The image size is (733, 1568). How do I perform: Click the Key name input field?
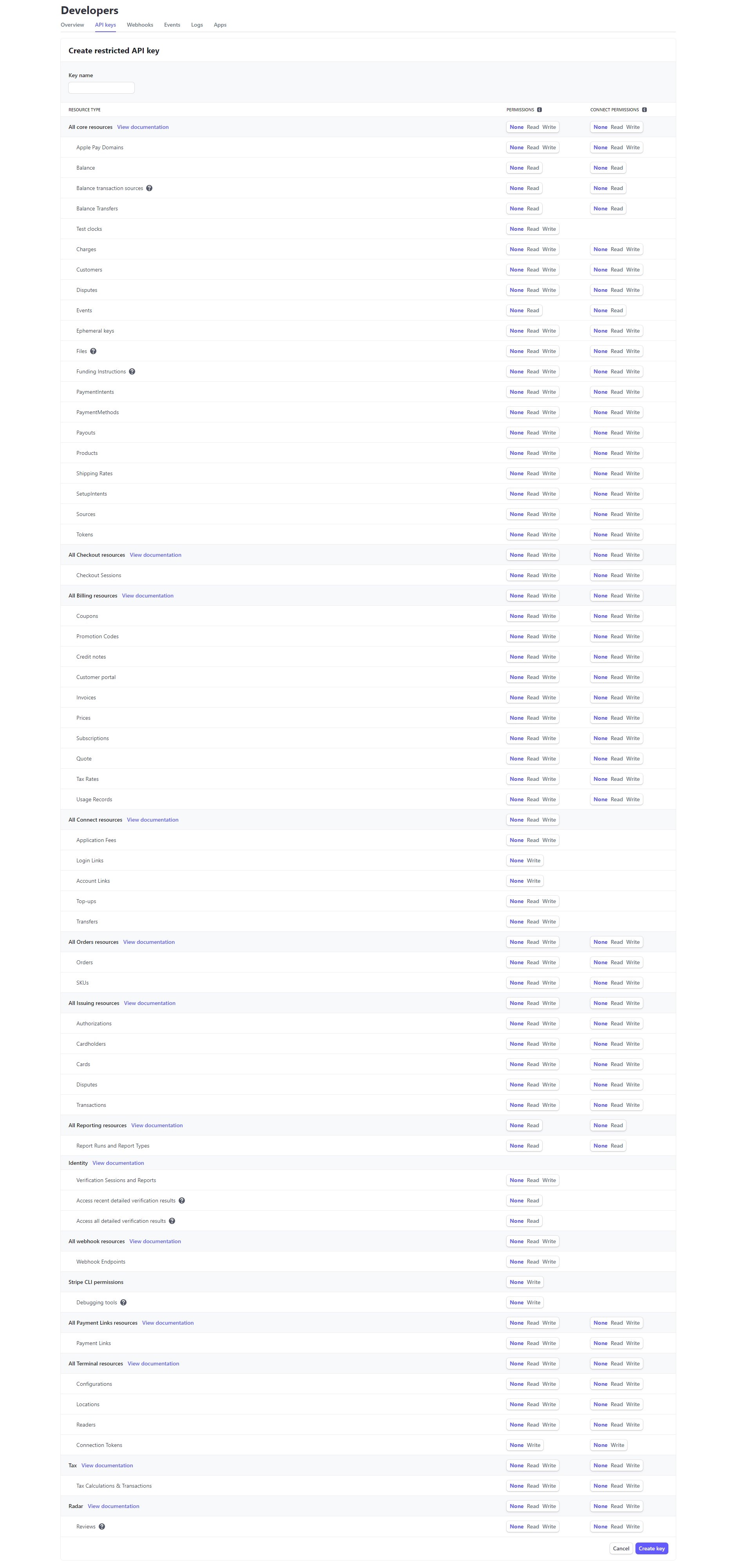point(101,88)
